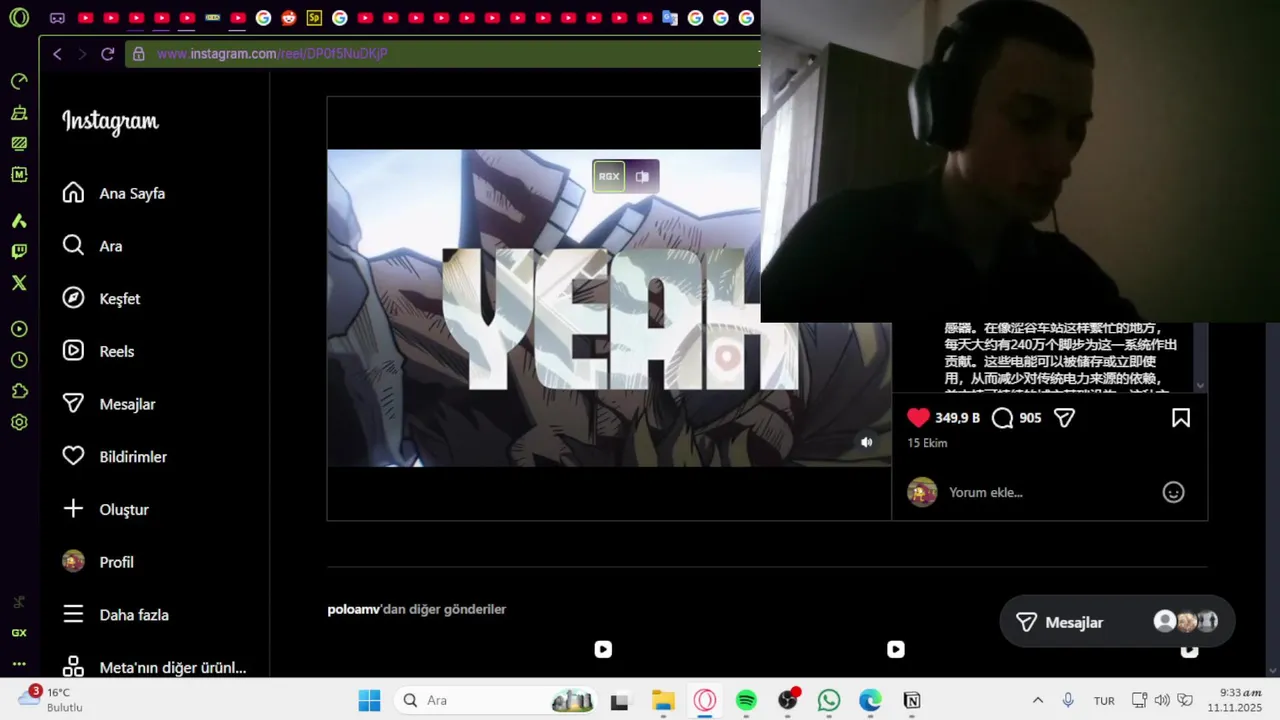Open Opera sidebar Settings gear
1280x720 pixels.
(19, 422)
